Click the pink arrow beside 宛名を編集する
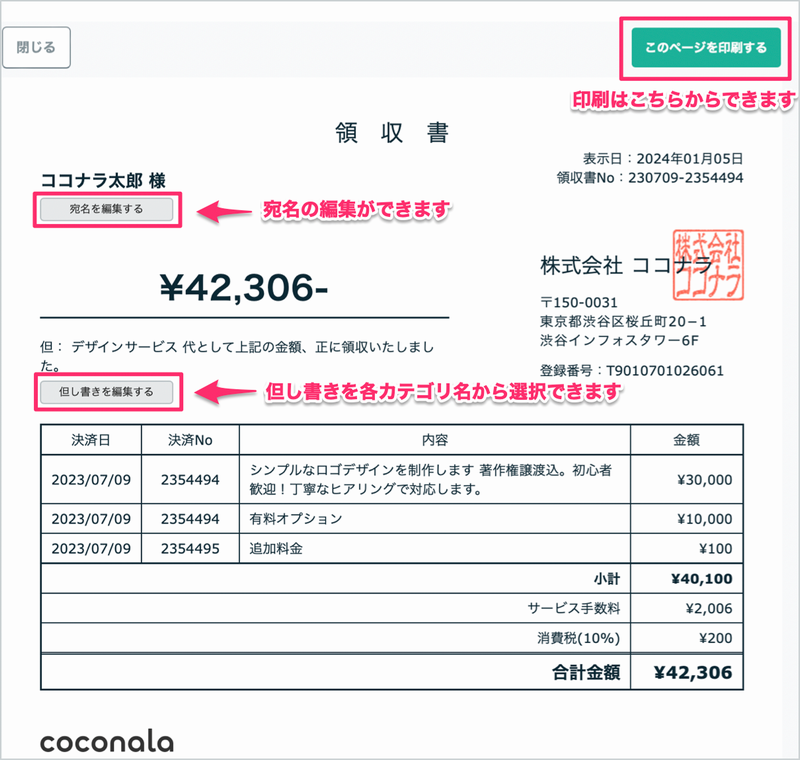Image resolution: width=800 pixels, height=760 pixels. coord(223,210)
